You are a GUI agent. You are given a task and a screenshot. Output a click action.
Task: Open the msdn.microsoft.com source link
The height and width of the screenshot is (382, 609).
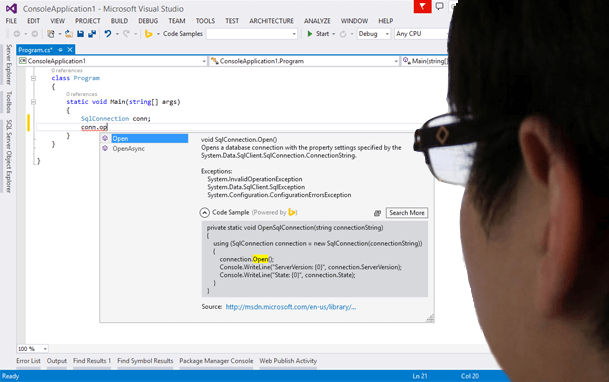[x=291, y=307]
